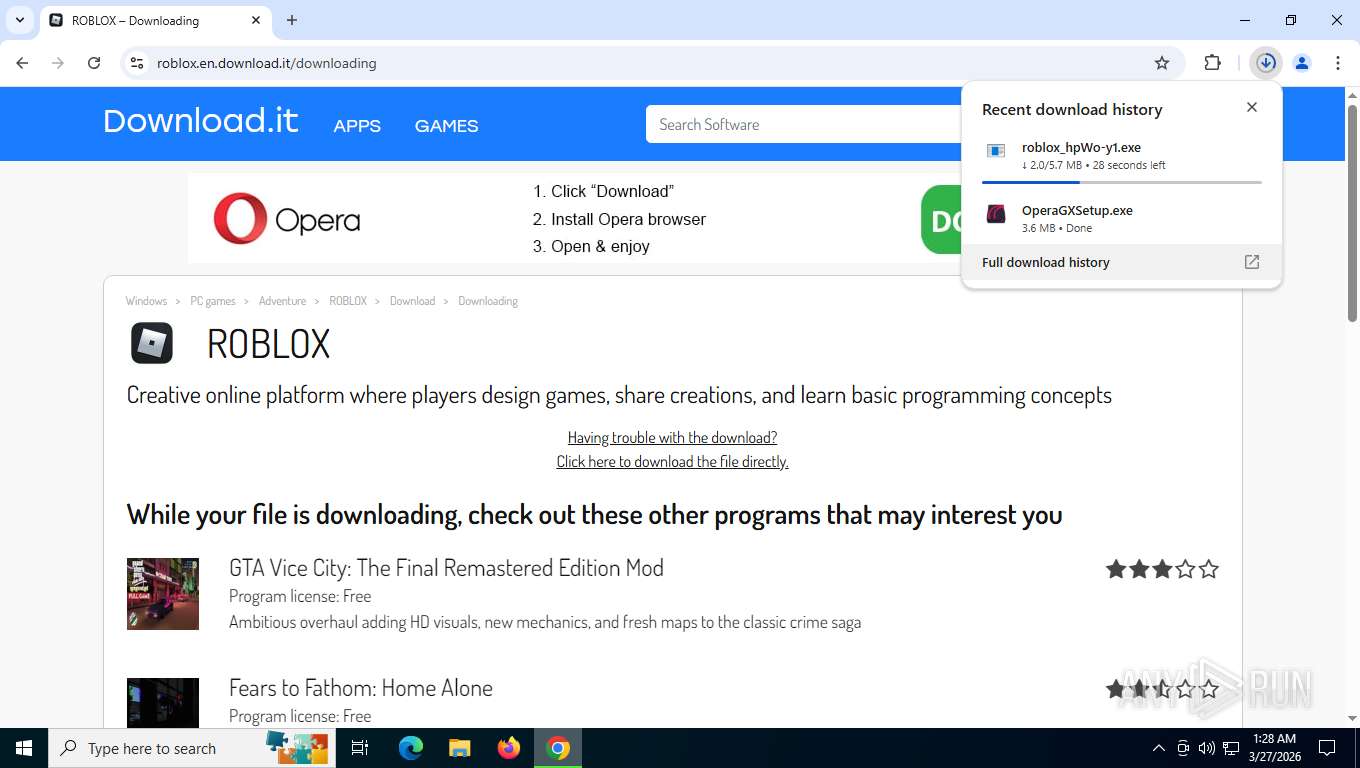Click the Download.it site logo

[201, 121]
